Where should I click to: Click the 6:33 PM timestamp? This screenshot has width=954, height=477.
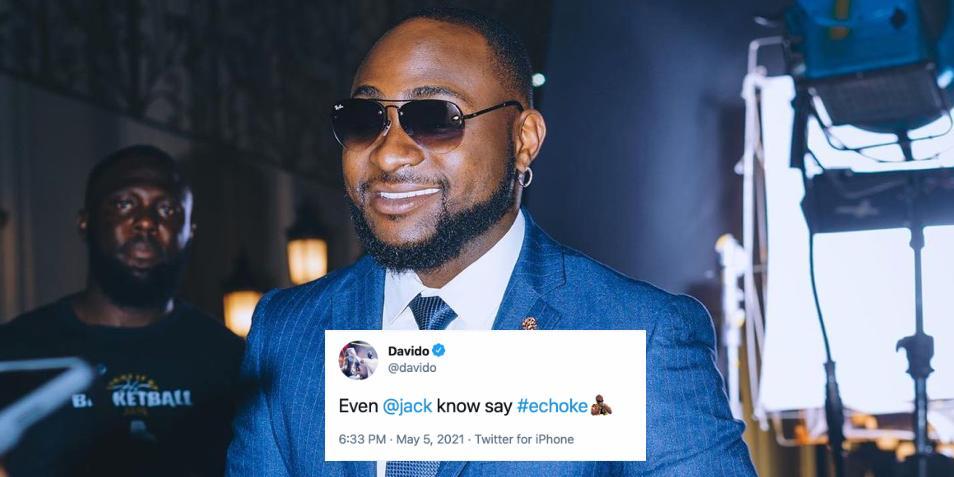[x=360, y=439]
